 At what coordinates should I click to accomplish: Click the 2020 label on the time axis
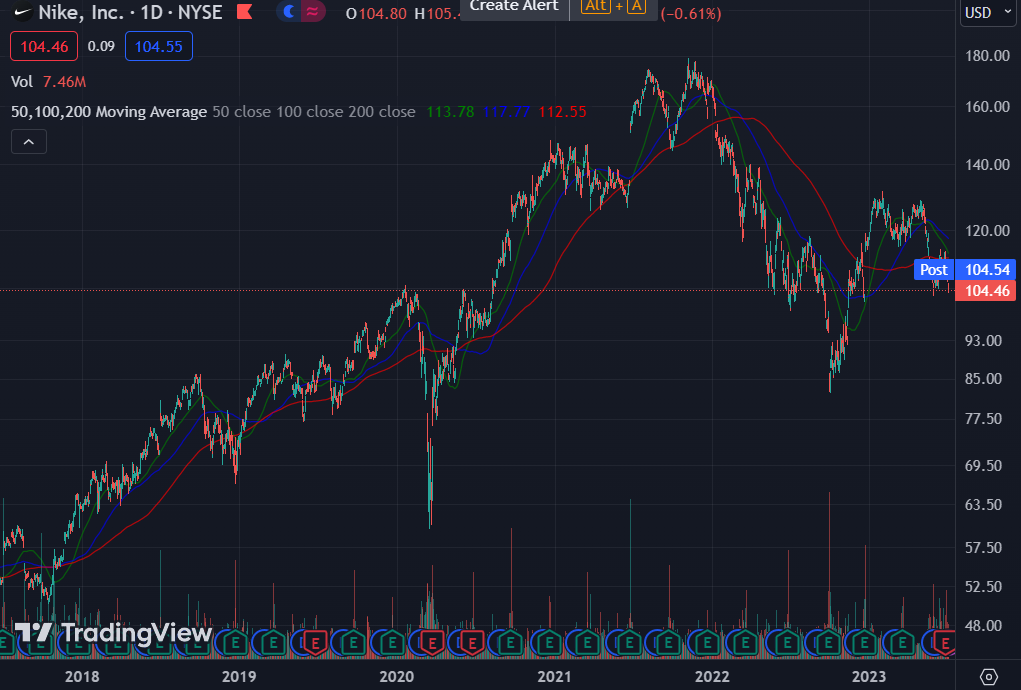click(397, 677)
